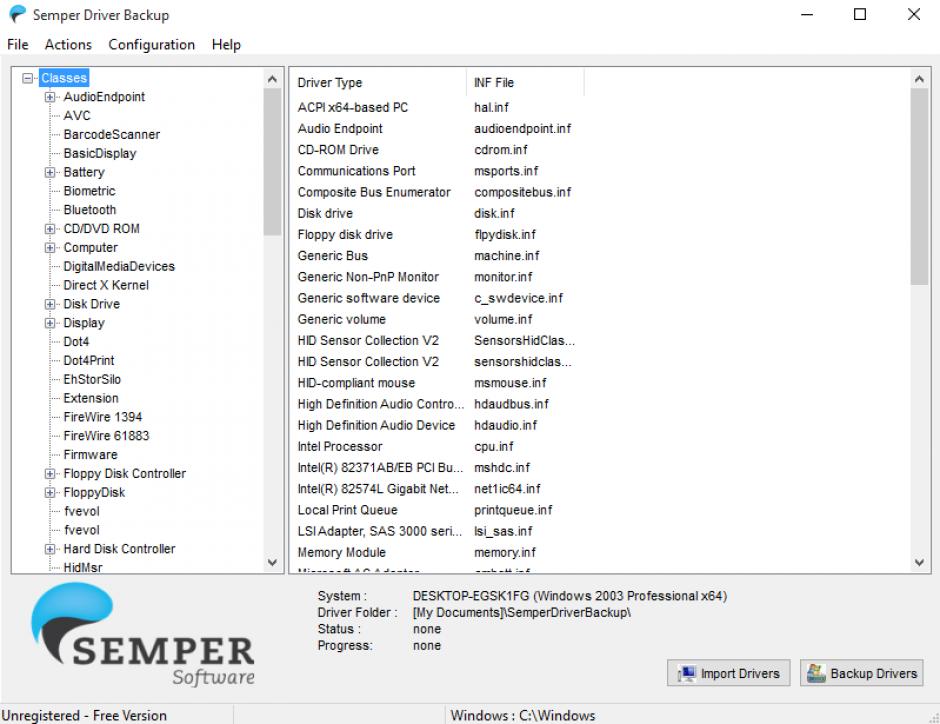
Task: Expand the Hard Disk Controller node
Action: click(50, 549)
